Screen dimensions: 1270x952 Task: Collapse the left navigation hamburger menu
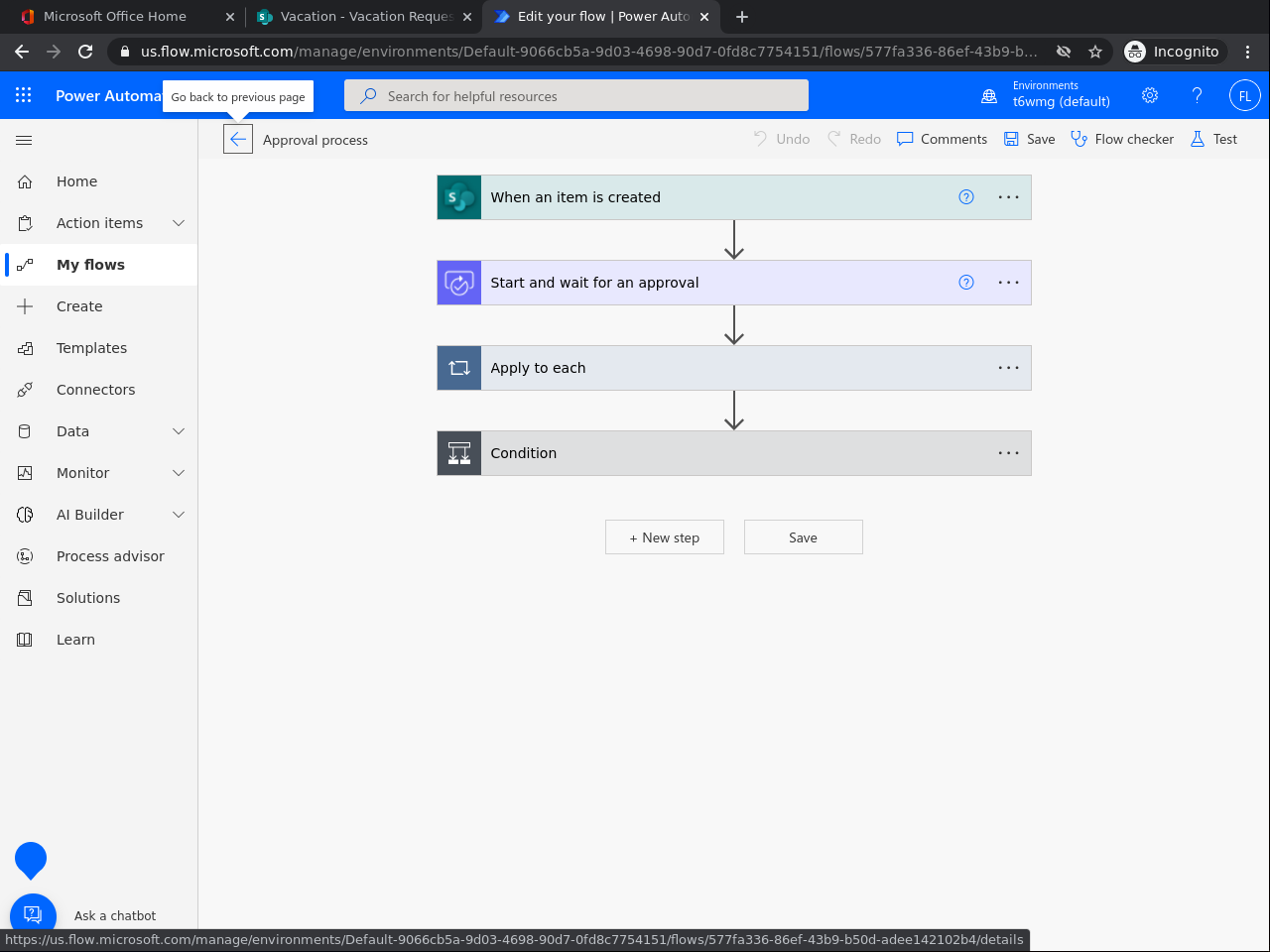pyautogui.click(x=24, y=140)
